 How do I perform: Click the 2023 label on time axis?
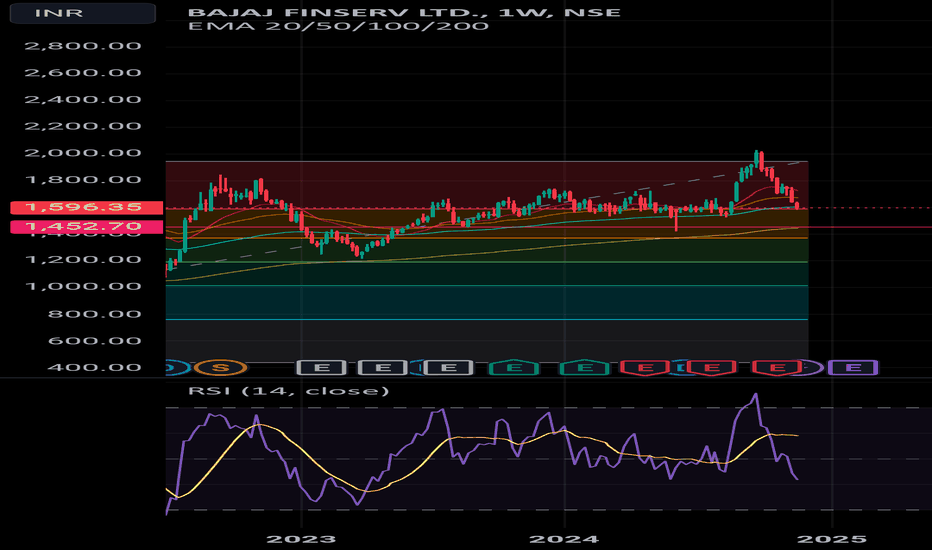coord(301,540)
